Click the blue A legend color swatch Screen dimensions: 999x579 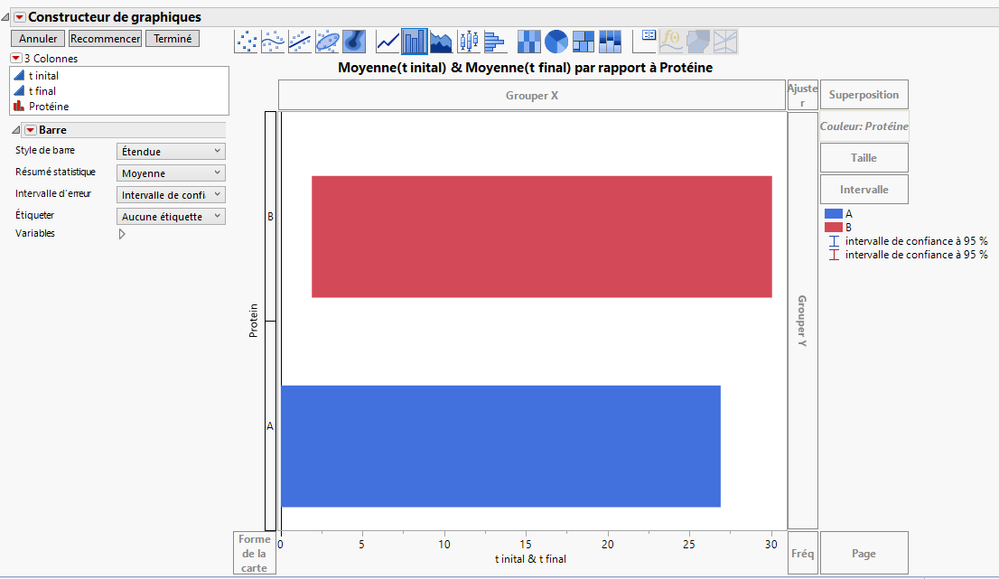833,214
